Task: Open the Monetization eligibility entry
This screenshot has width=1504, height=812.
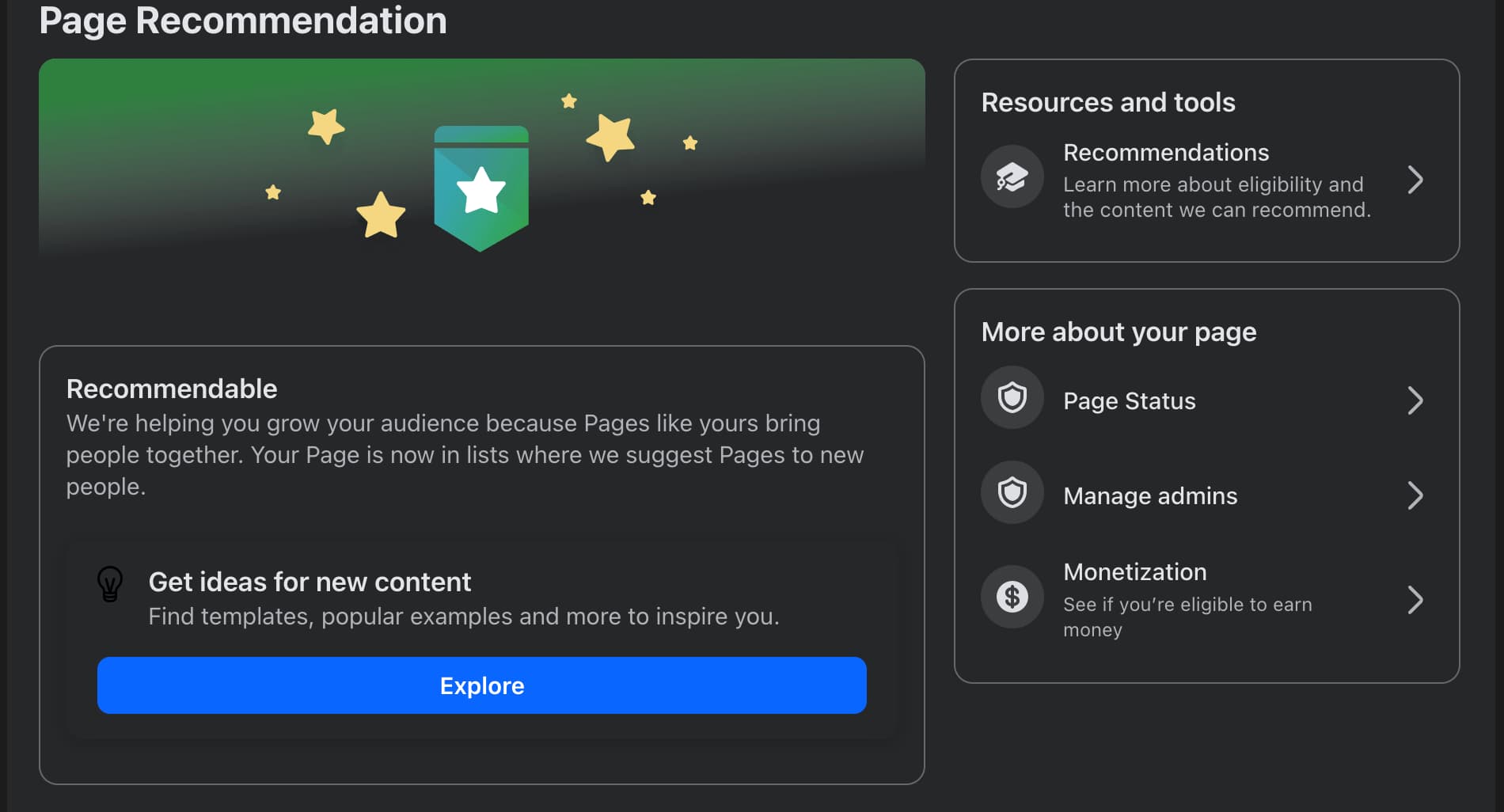Action: tap(1134, 572)
